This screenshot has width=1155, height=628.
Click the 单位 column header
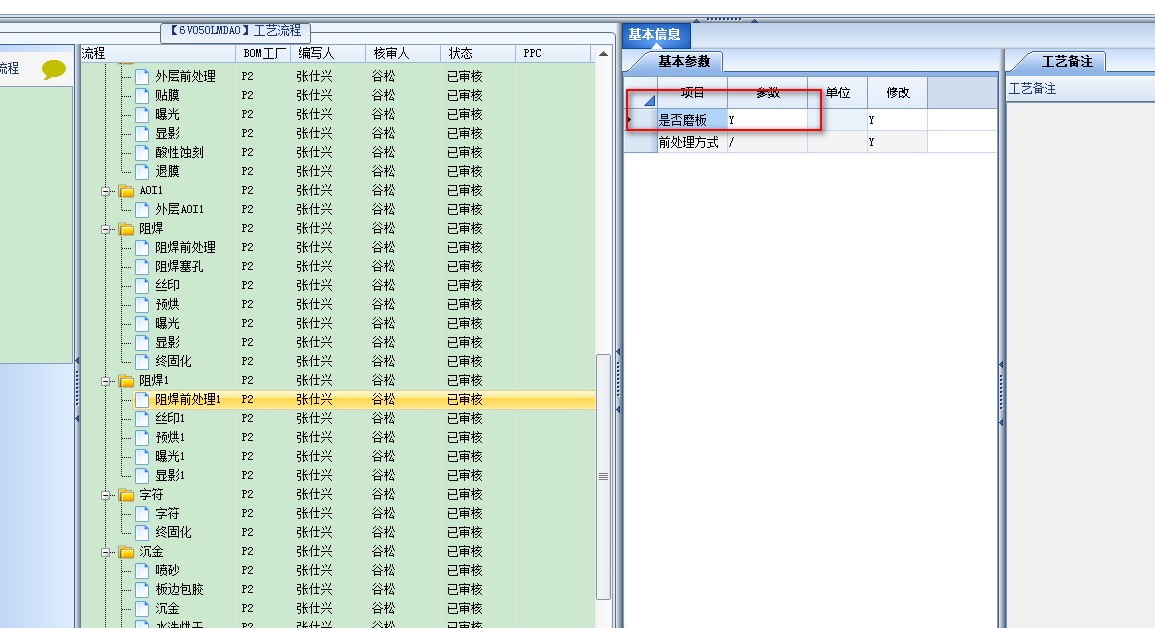click(838, 93)
